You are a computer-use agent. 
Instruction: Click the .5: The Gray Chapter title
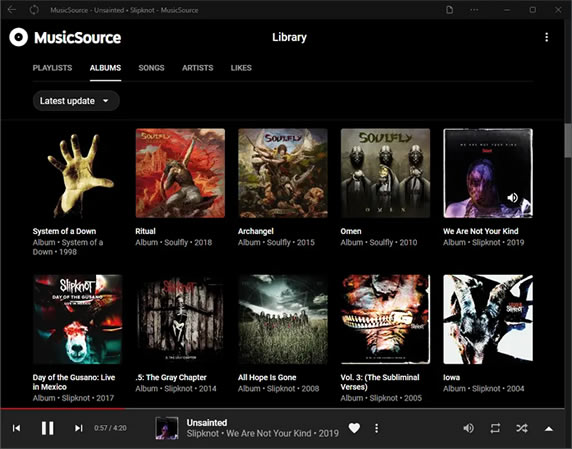tap(171, 378)
